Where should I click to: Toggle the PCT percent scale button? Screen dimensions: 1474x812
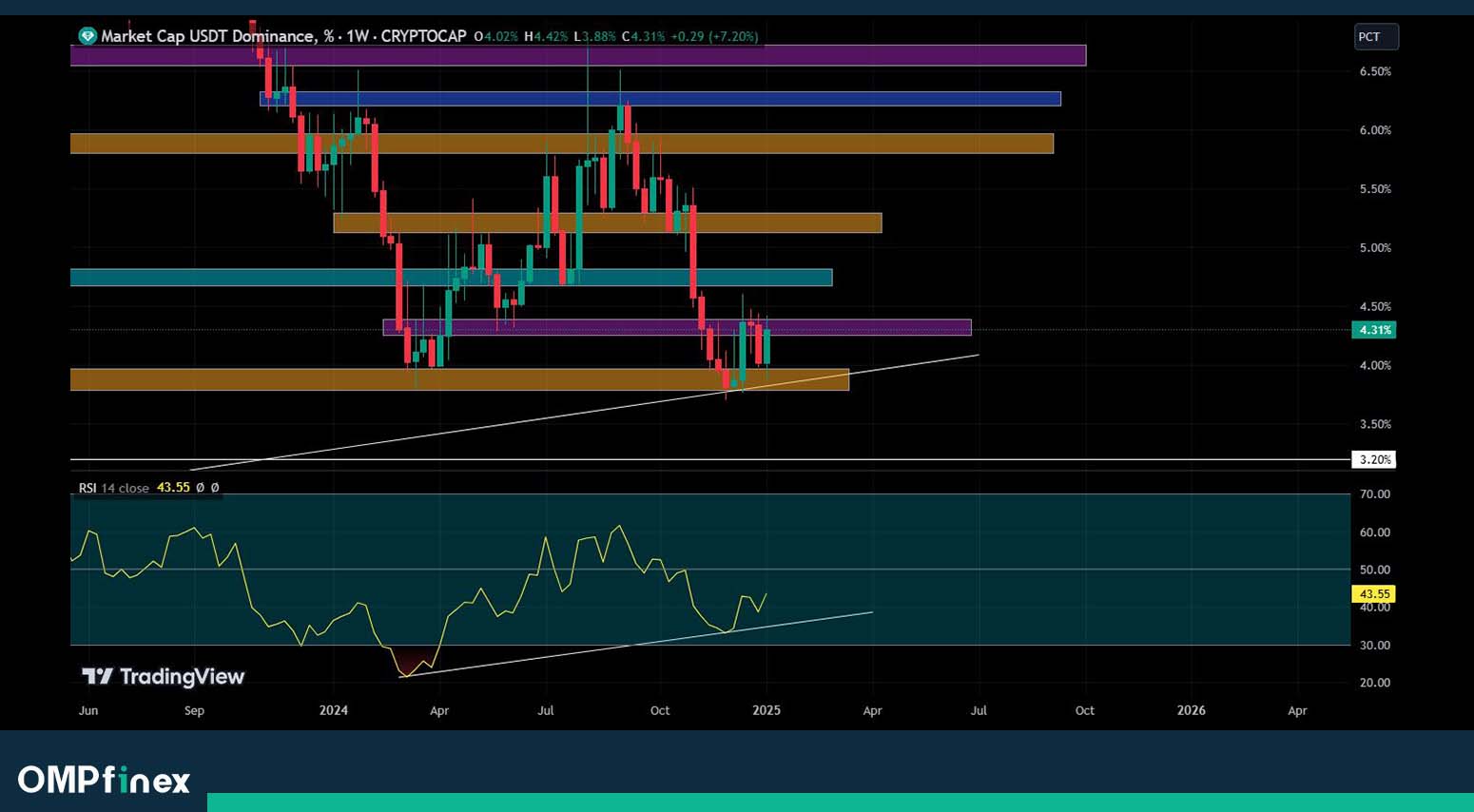pos(1376,37)
